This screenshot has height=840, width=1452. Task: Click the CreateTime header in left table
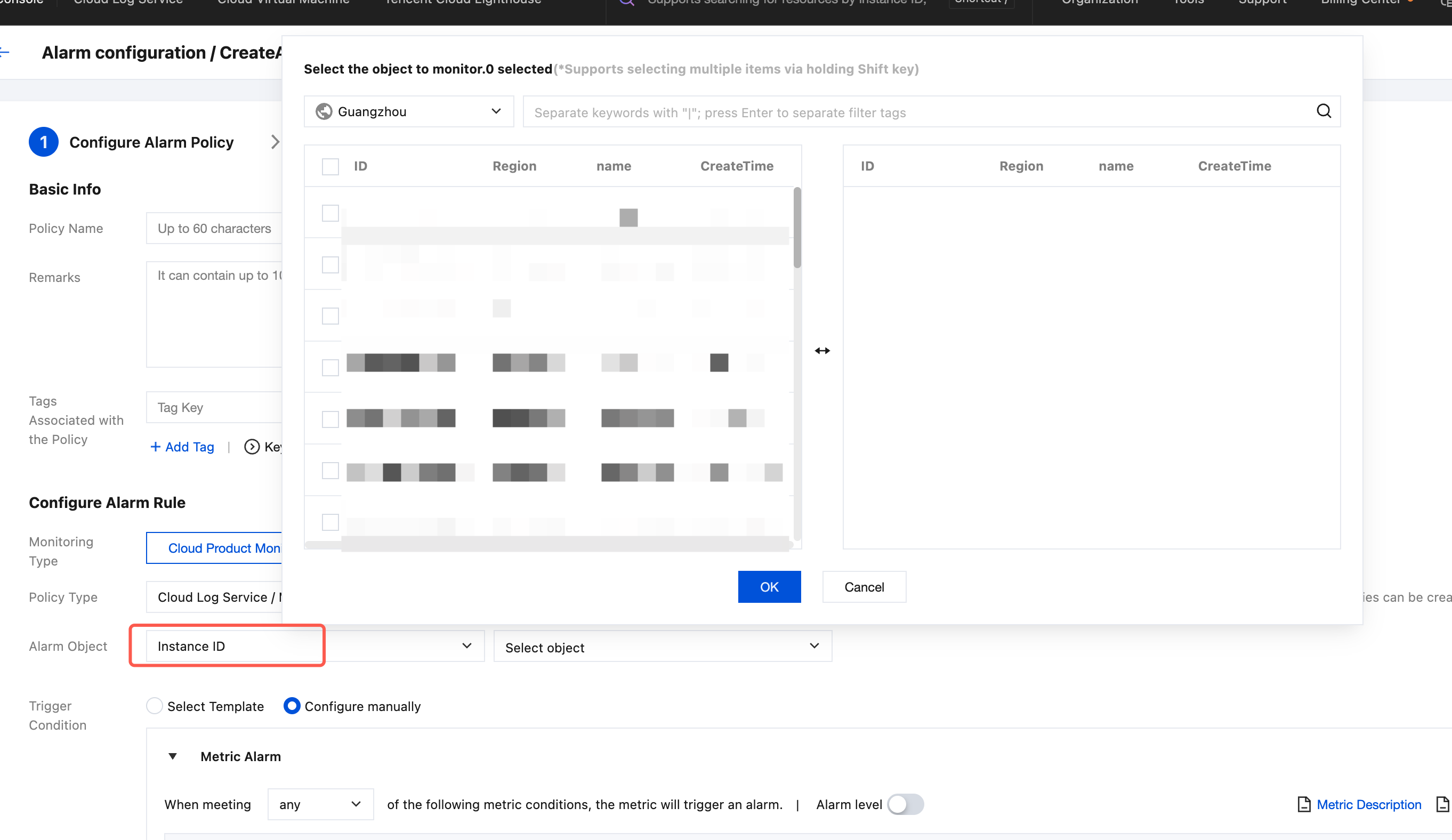736,166
